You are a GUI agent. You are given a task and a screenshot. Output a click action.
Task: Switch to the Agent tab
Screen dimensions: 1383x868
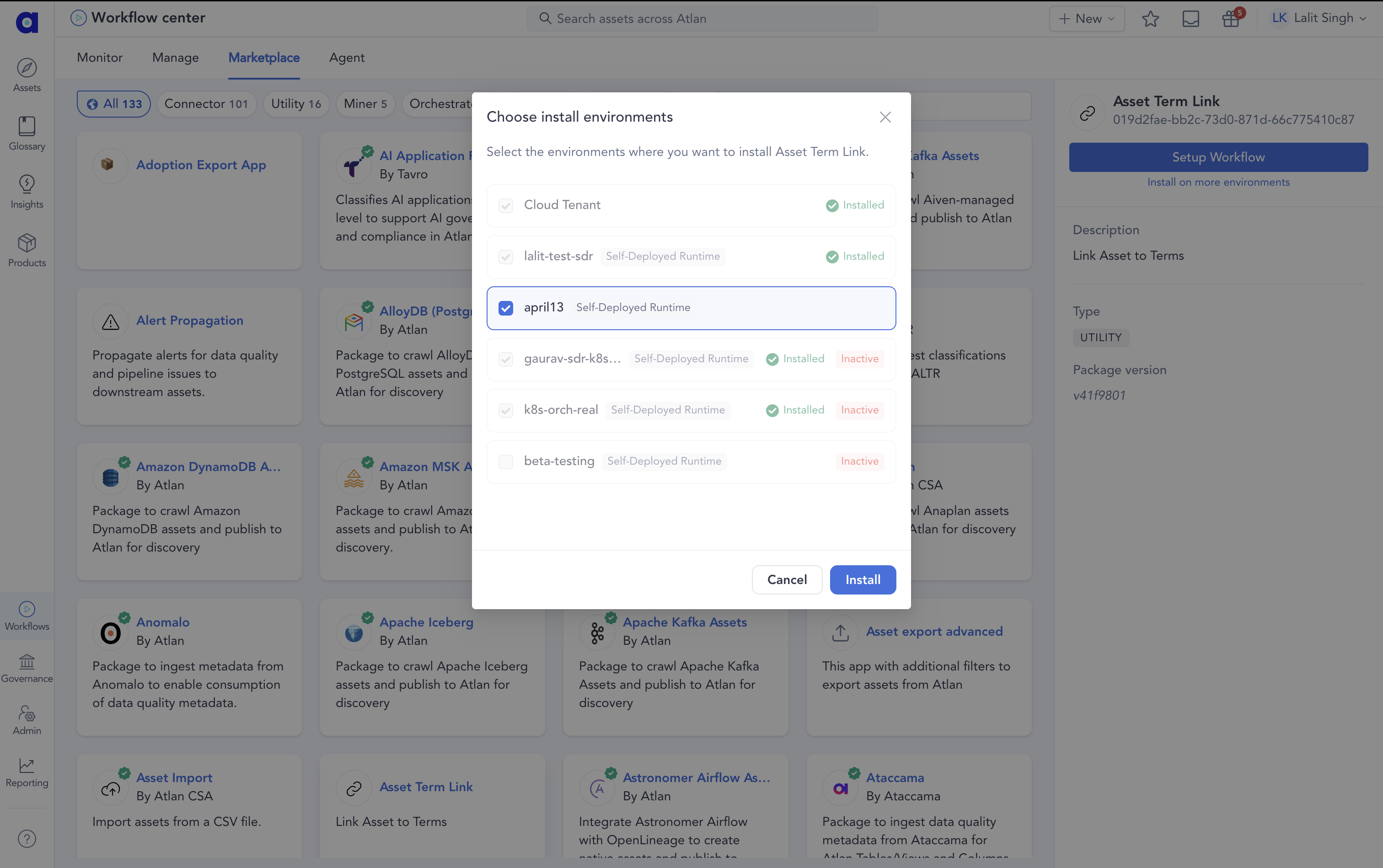click(346, 58)
